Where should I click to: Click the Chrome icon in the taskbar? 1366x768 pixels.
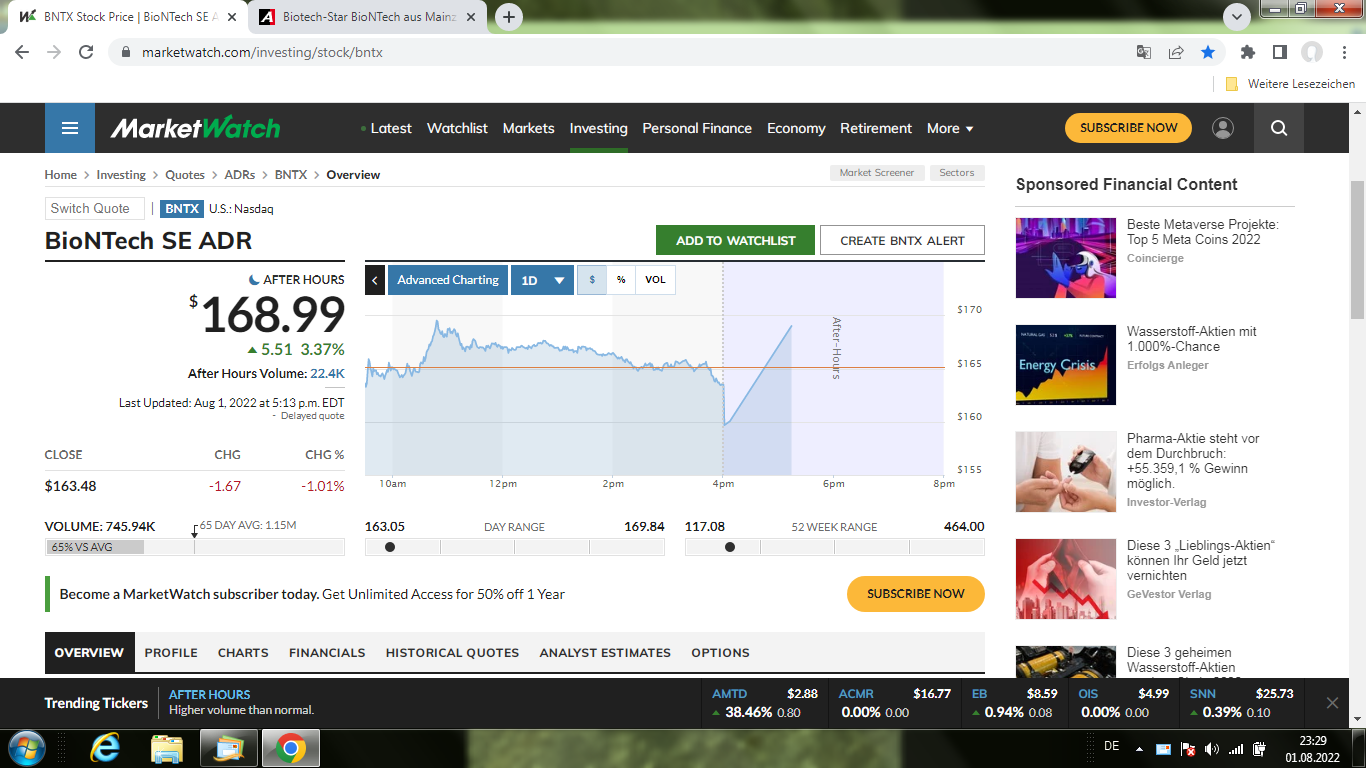click(x=291, y=748)
